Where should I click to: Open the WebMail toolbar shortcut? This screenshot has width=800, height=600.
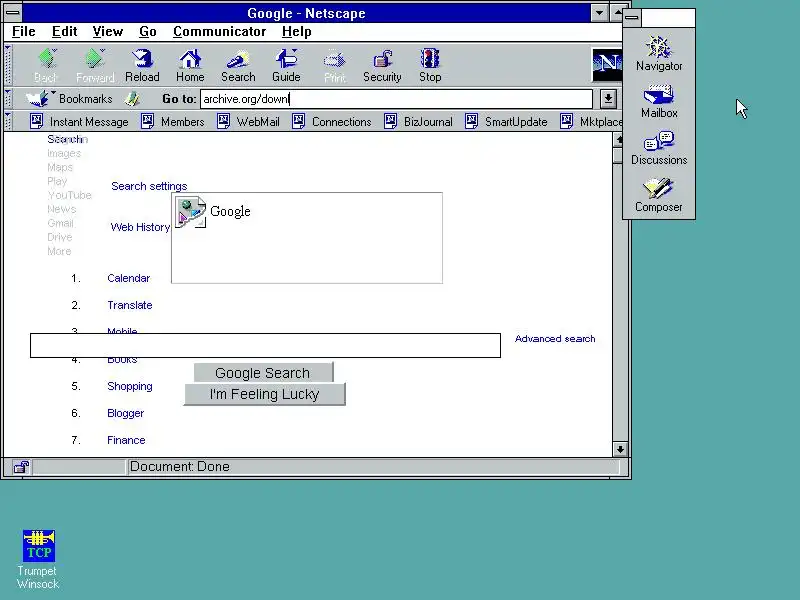point(248,121)
